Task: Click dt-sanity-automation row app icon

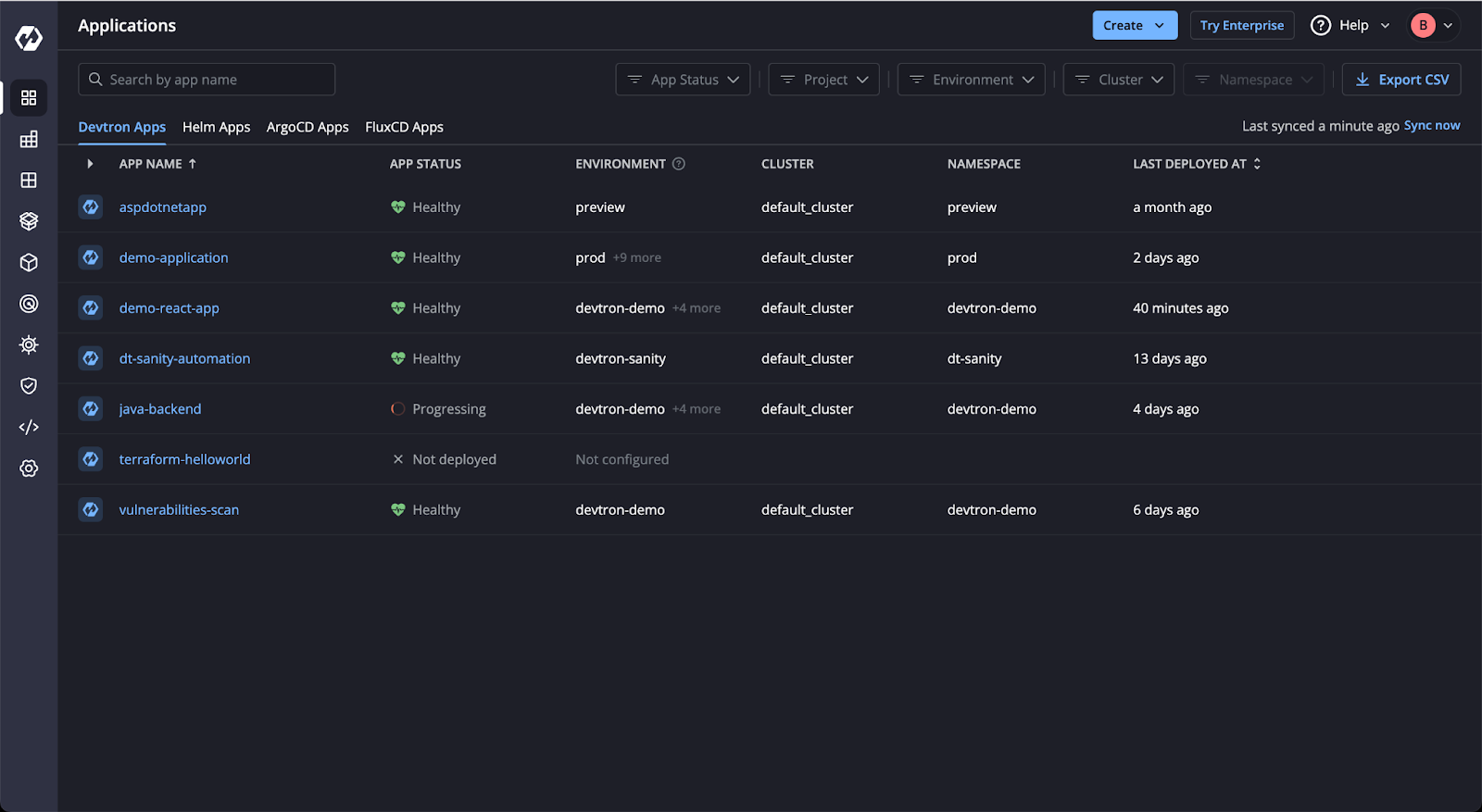Action: [x=91, y=358]
